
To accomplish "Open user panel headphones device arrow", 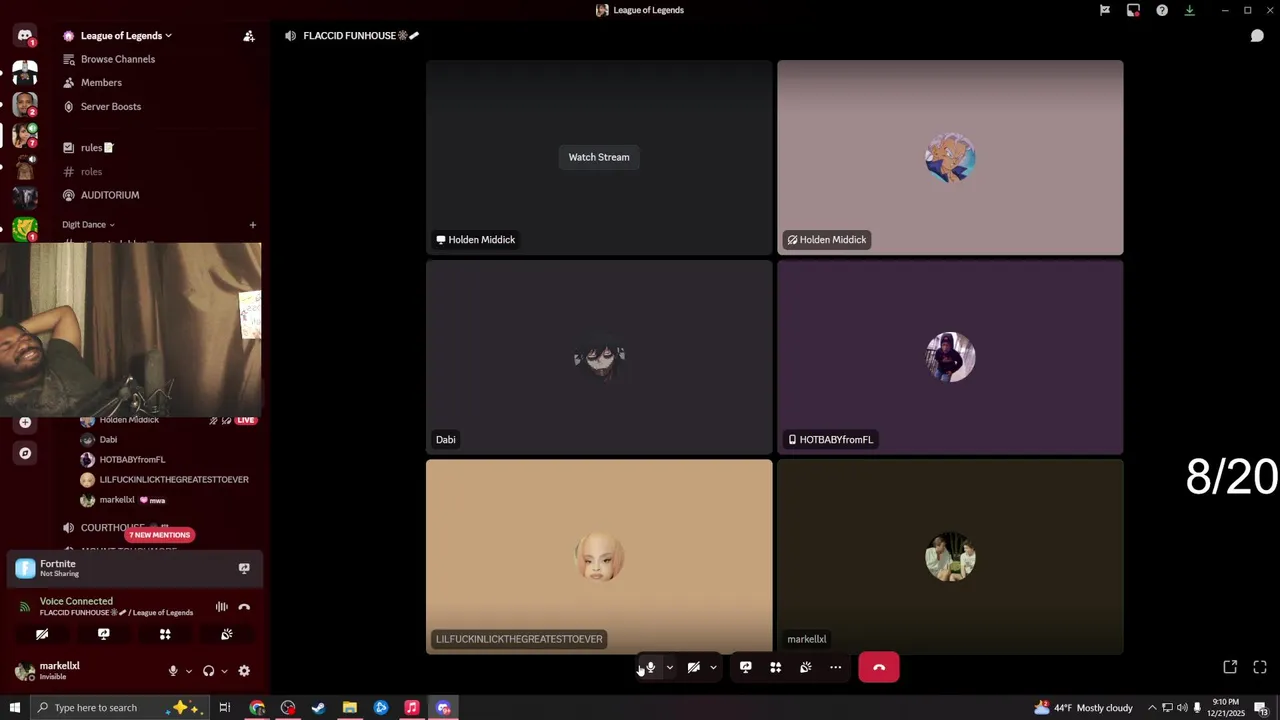I will [x=224, y=671].
